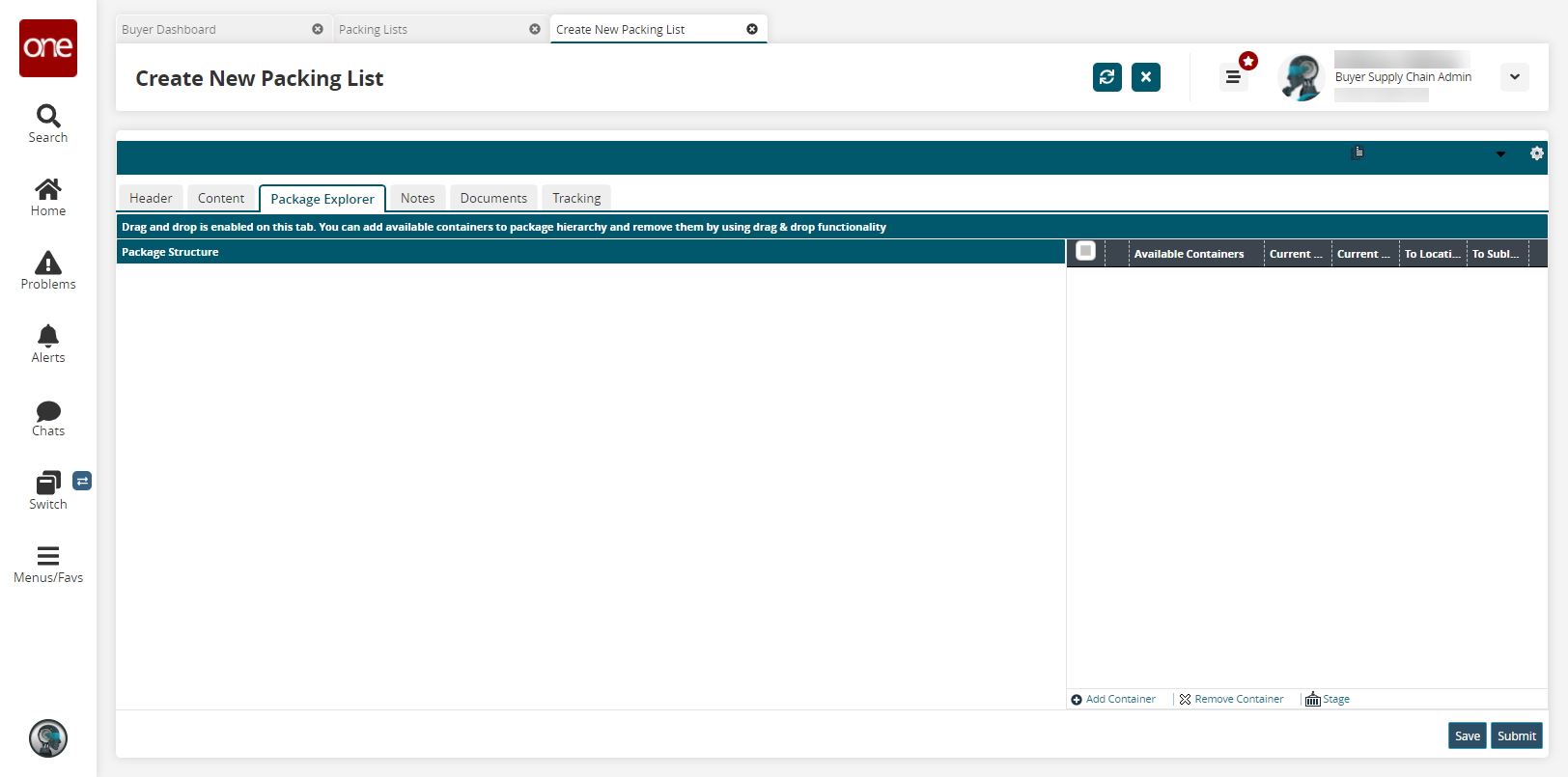Toggle the select-all containers checkbox
The image size is (1568, 777).
click(1085, 251)
